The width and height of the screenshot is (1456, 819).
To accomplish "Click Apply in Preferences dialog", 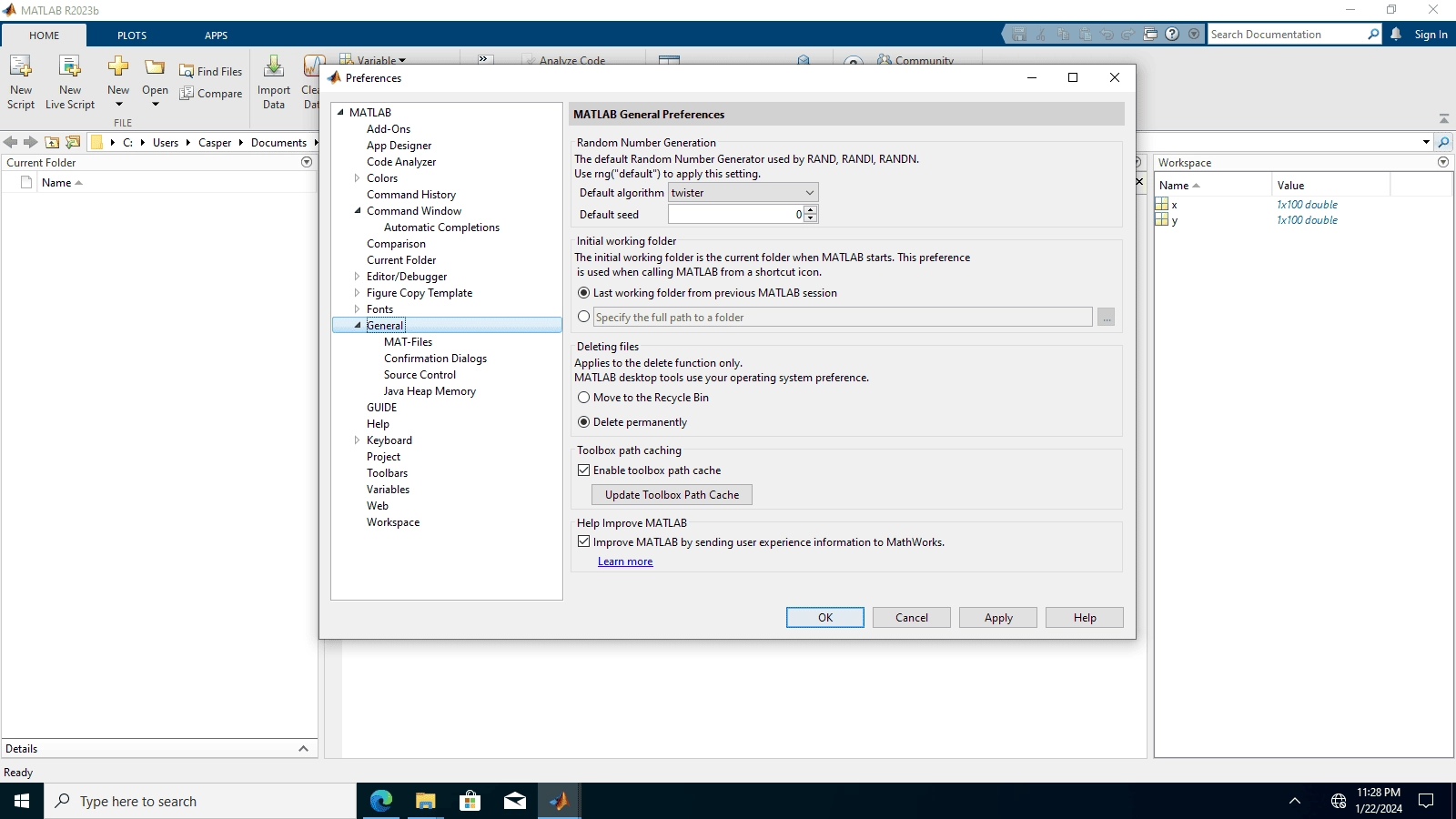I will click(998, 618).
